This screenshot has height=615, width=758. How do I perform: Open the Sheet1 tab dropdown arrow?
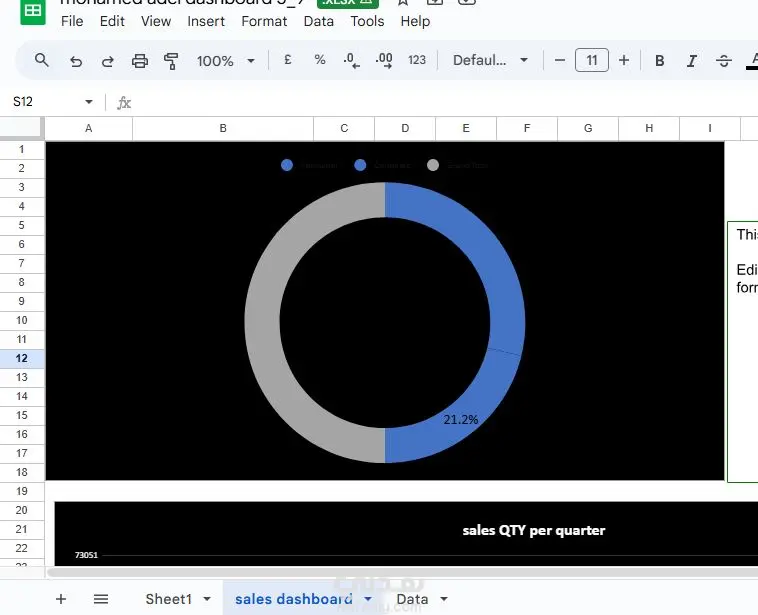207,599
